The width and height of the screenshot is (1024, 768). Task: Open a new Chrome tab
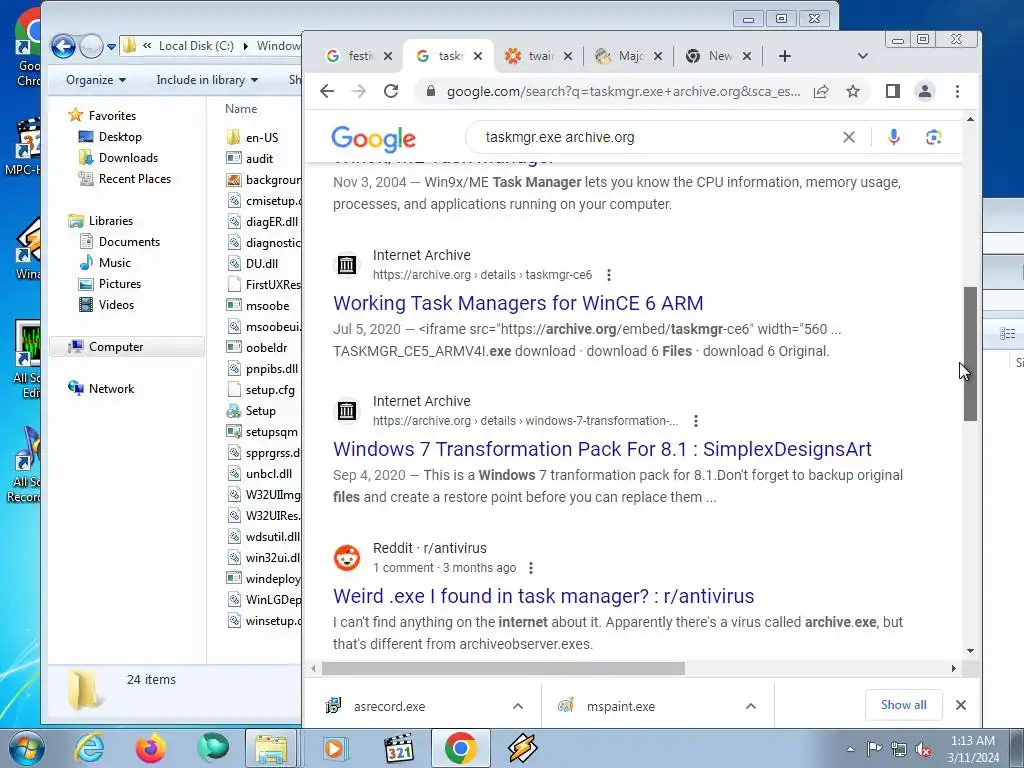pyautogui.click(x=785, y=56)
